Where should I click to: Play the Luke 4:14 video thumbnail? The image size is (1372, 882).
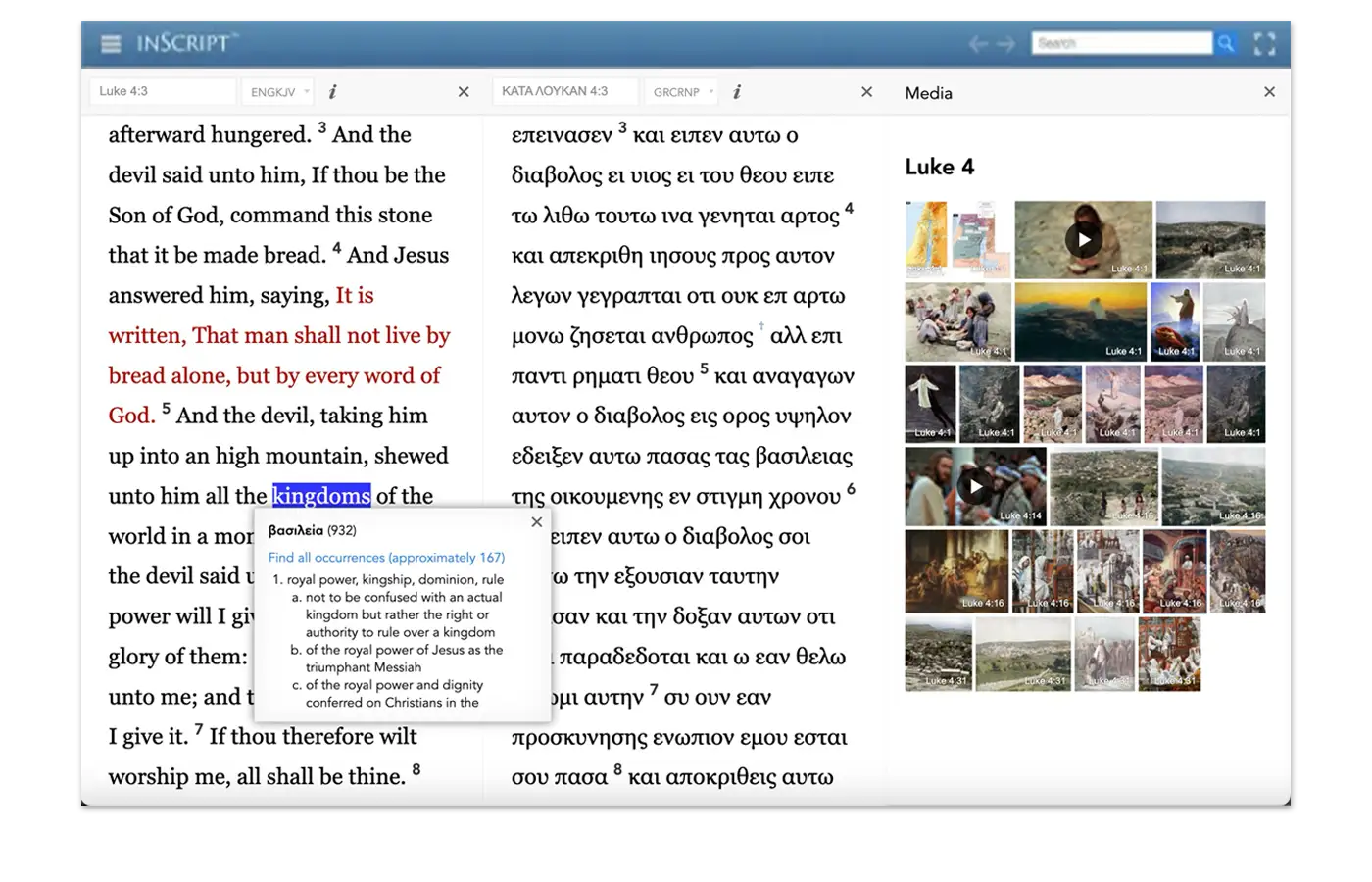[x=975, y=485]
